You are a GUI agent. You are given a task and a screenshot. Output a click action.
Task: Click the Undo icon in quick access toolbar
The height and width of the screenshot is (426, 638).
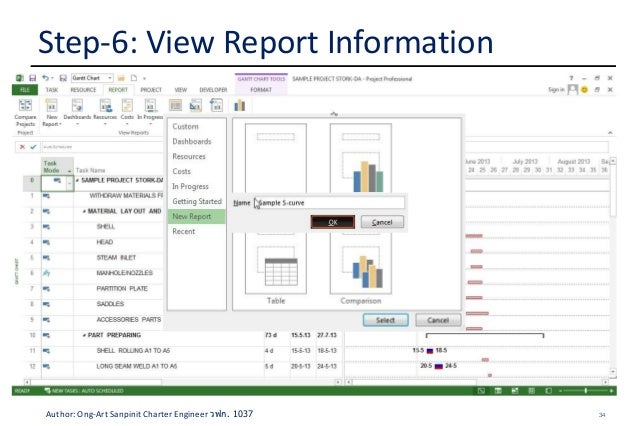45,78
